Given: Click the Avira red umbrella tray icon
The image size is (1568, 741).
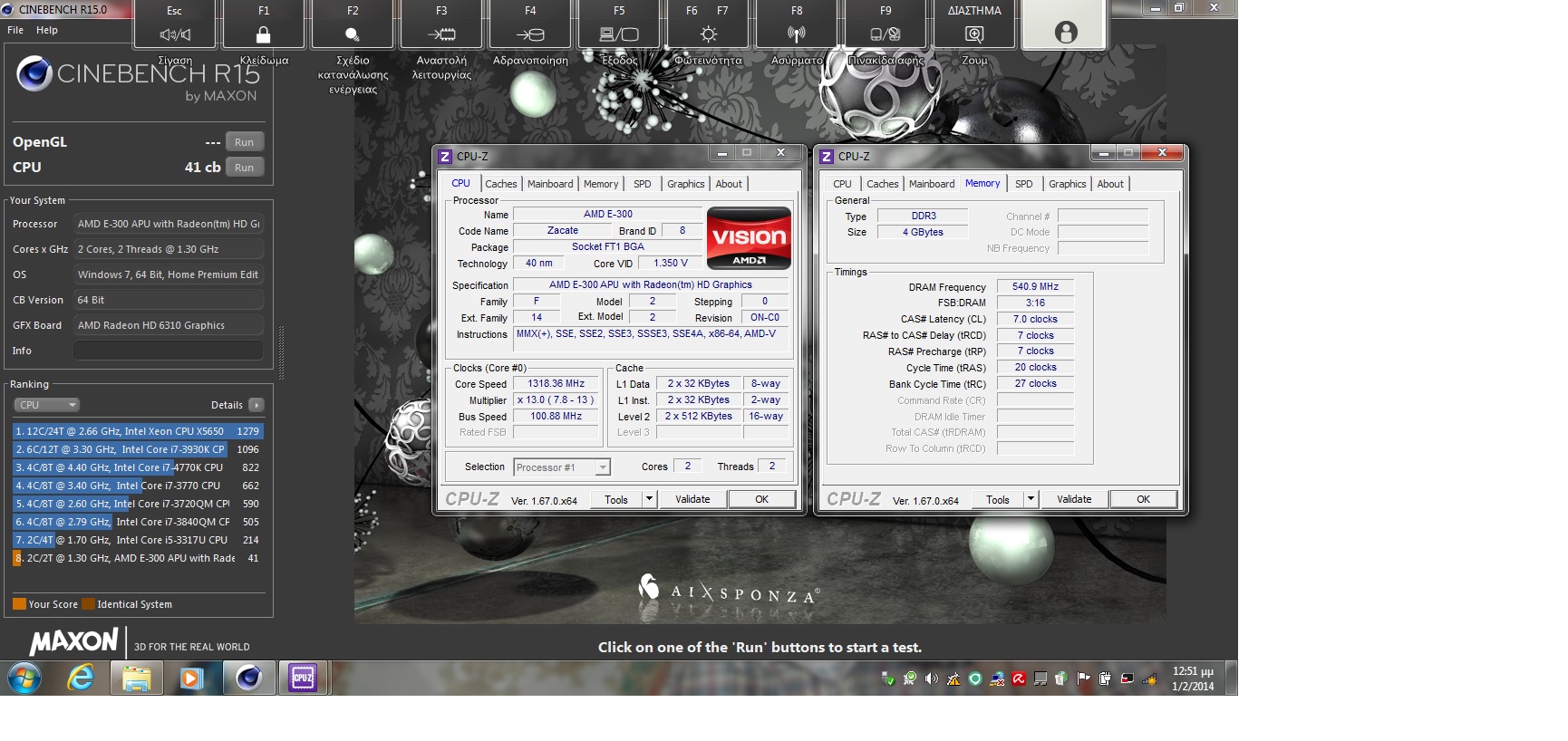Looking at the screenshot, I should pyautogui.click(x=1019, y=678).
